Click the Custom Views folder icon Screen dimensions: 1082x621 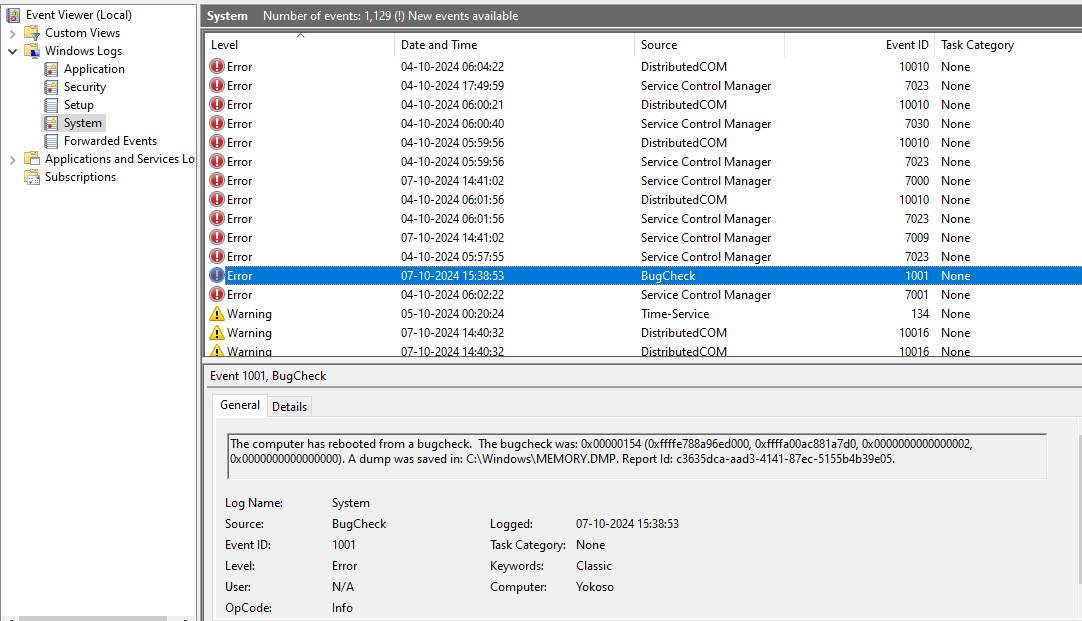point(32,33)
